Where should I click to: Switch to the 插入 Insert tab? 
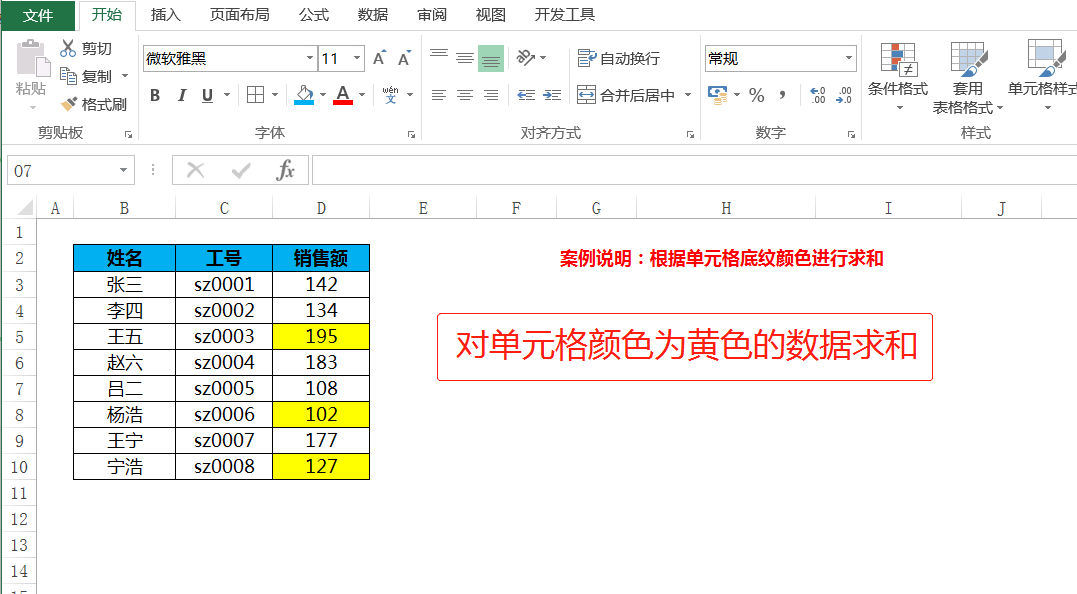pos(166,14)
